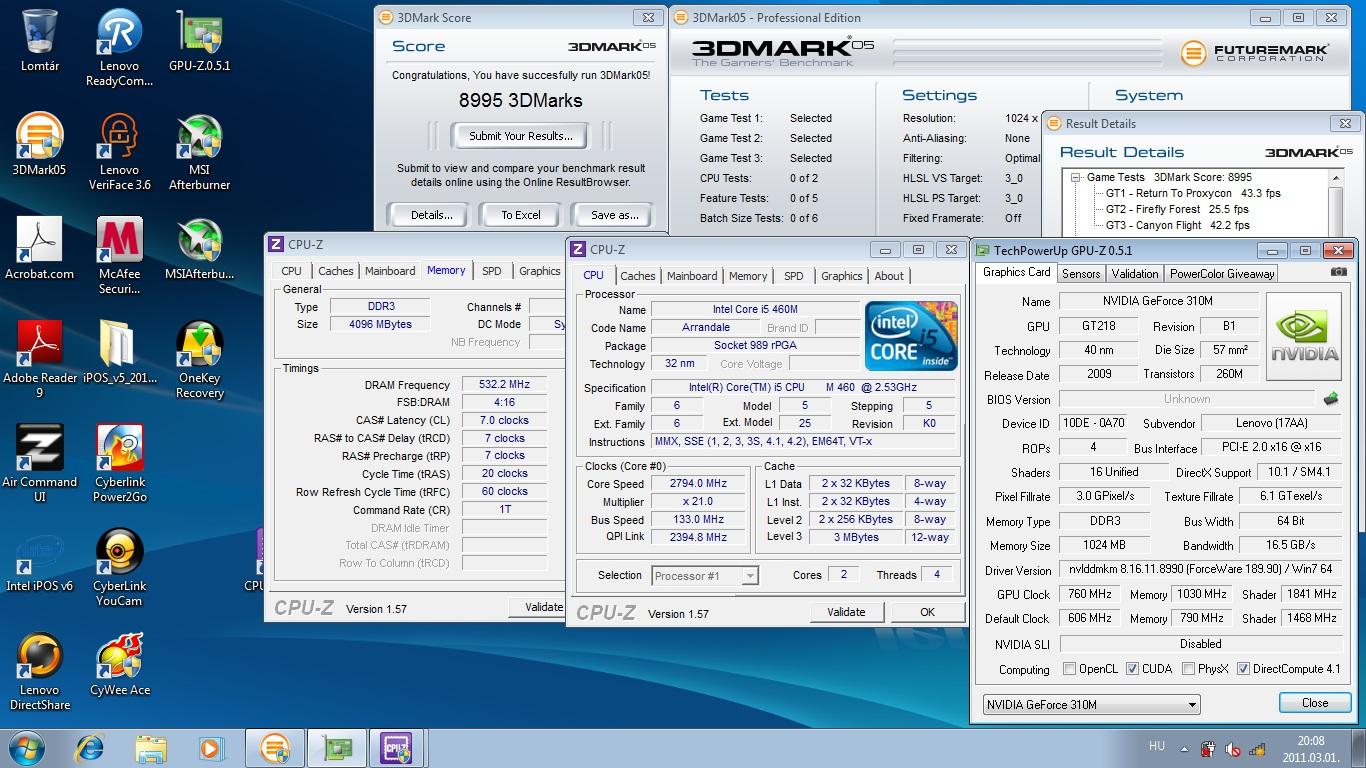
Task: Click the Memory Size 1024 MB field
Action: point(1105,545)
